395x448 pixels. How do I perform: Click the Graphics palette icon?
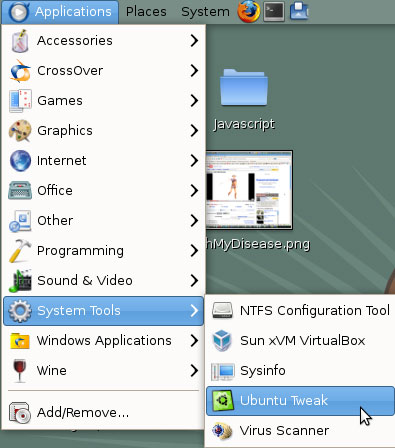20,131
